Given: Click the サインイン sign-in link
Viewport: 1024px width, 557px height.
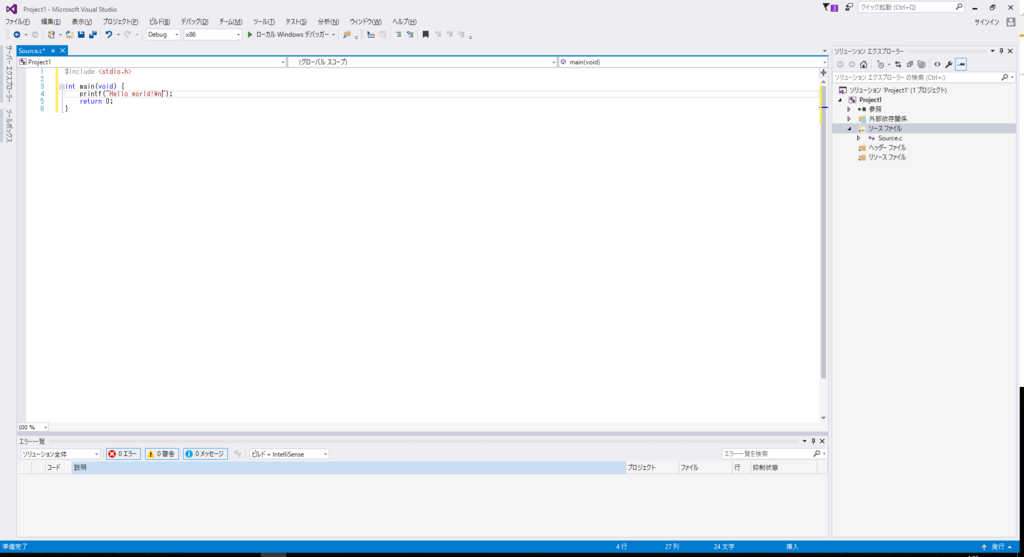Looking at the screenshot, I should 987,22.
